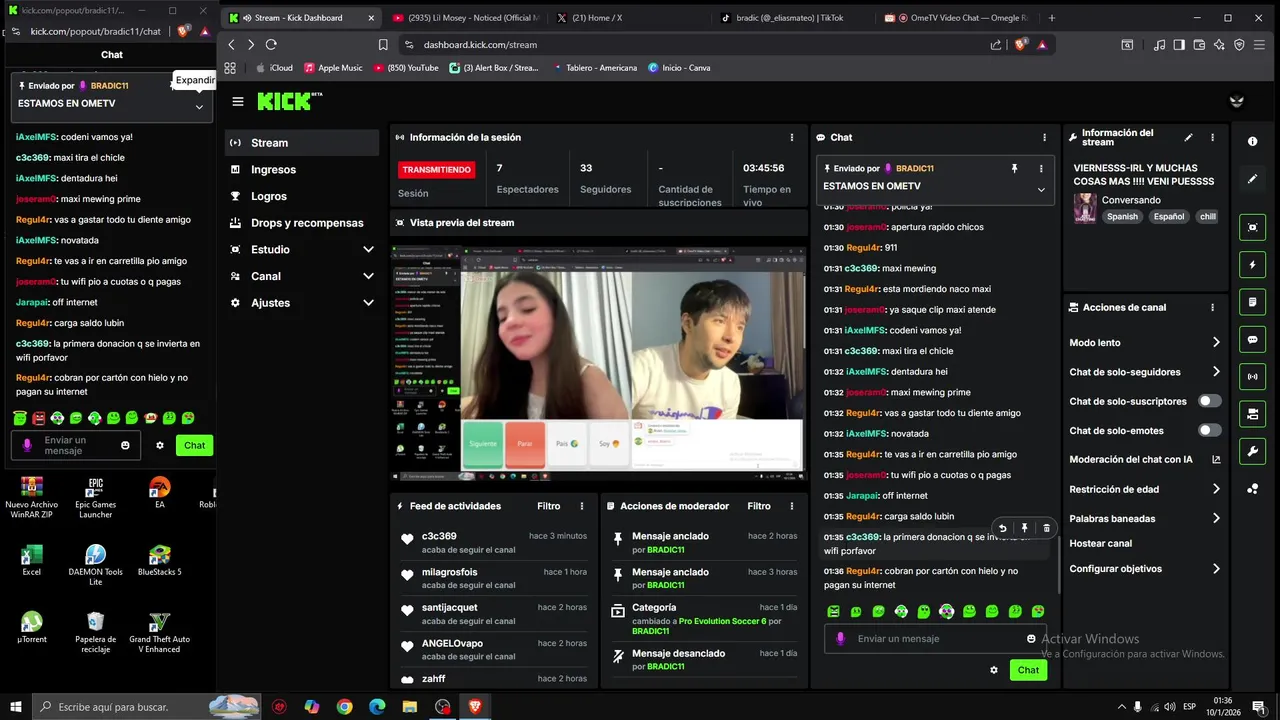The width and height of the screenshot is (1280, 720).
Task: Go to Logros in sidebar
Action: (302, 197)
